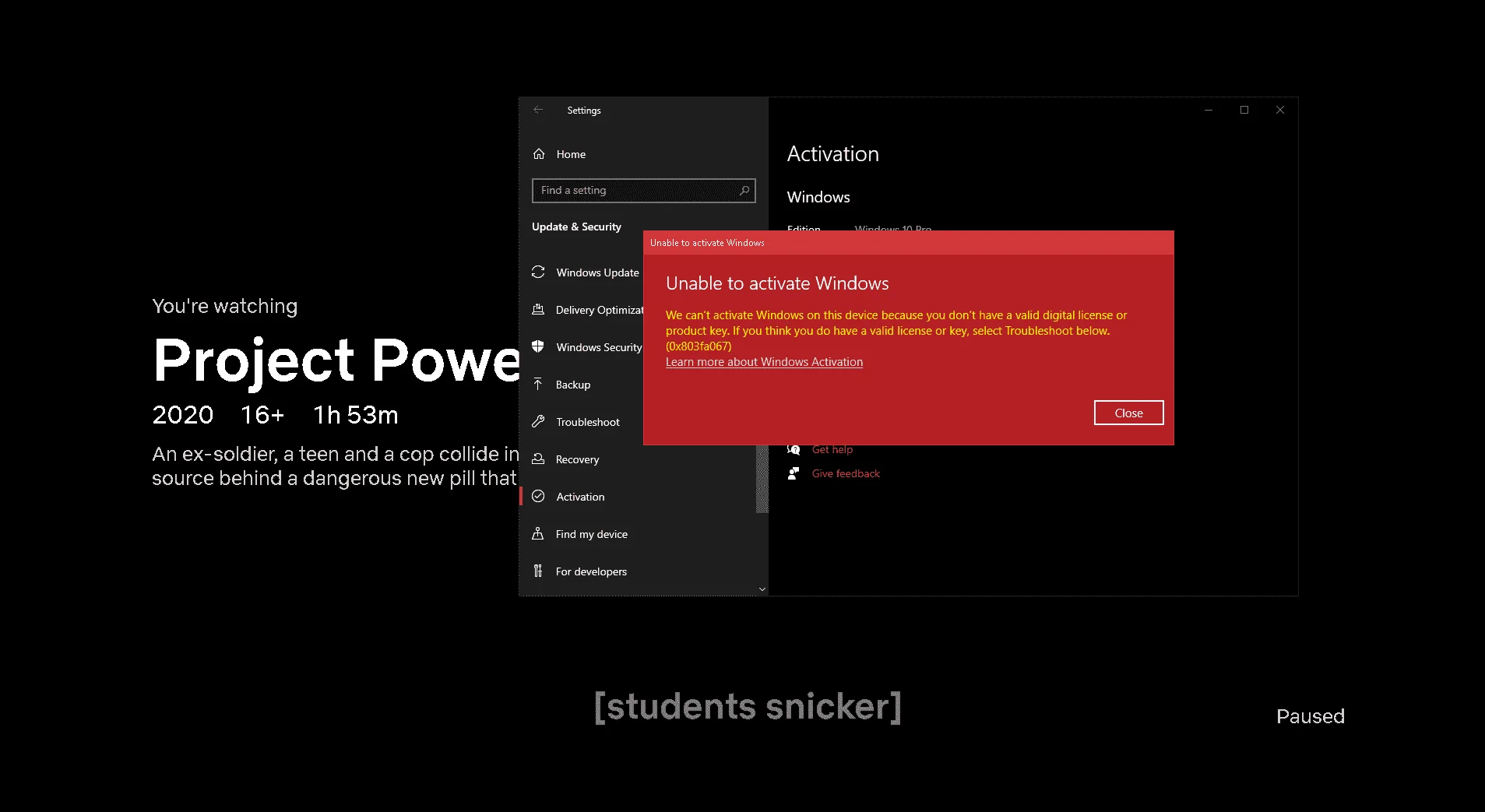Click the search magnifier in Find a setting
Viewport: 1485px width, 812px height.
tap(744, 190)
